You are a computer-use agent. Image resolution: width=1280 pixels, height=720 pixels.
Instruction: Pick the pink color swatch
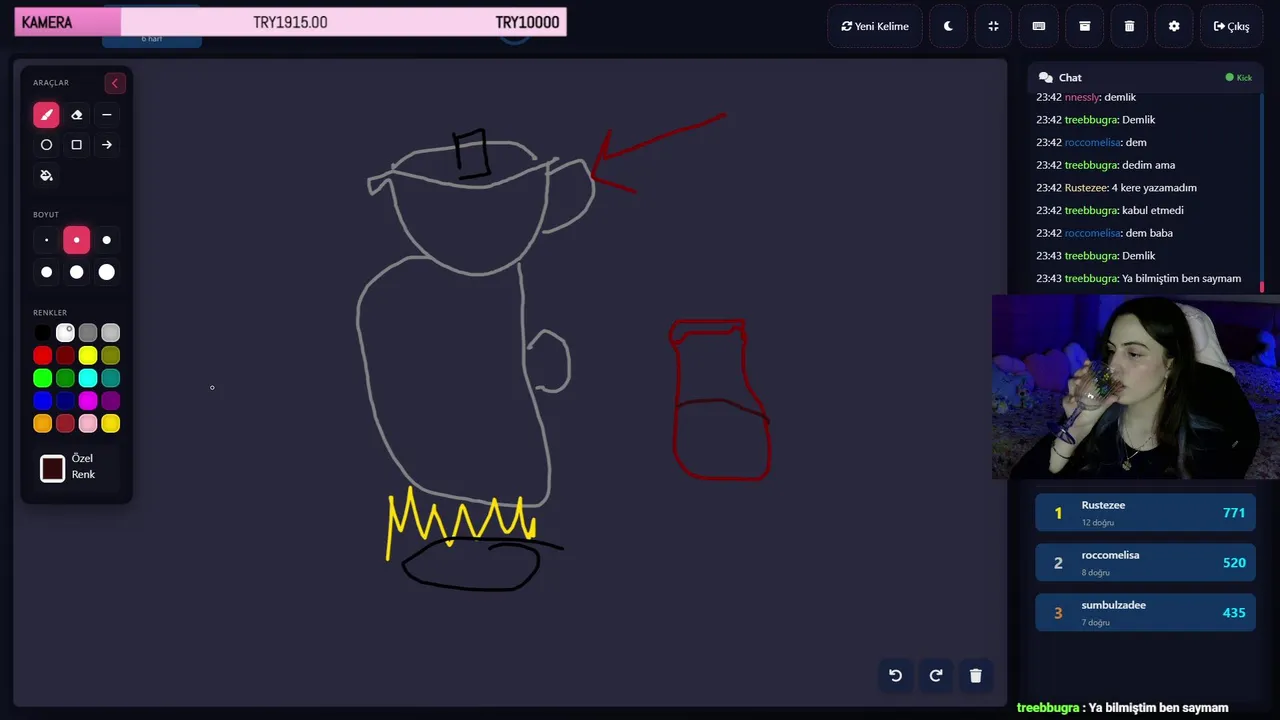88,424
